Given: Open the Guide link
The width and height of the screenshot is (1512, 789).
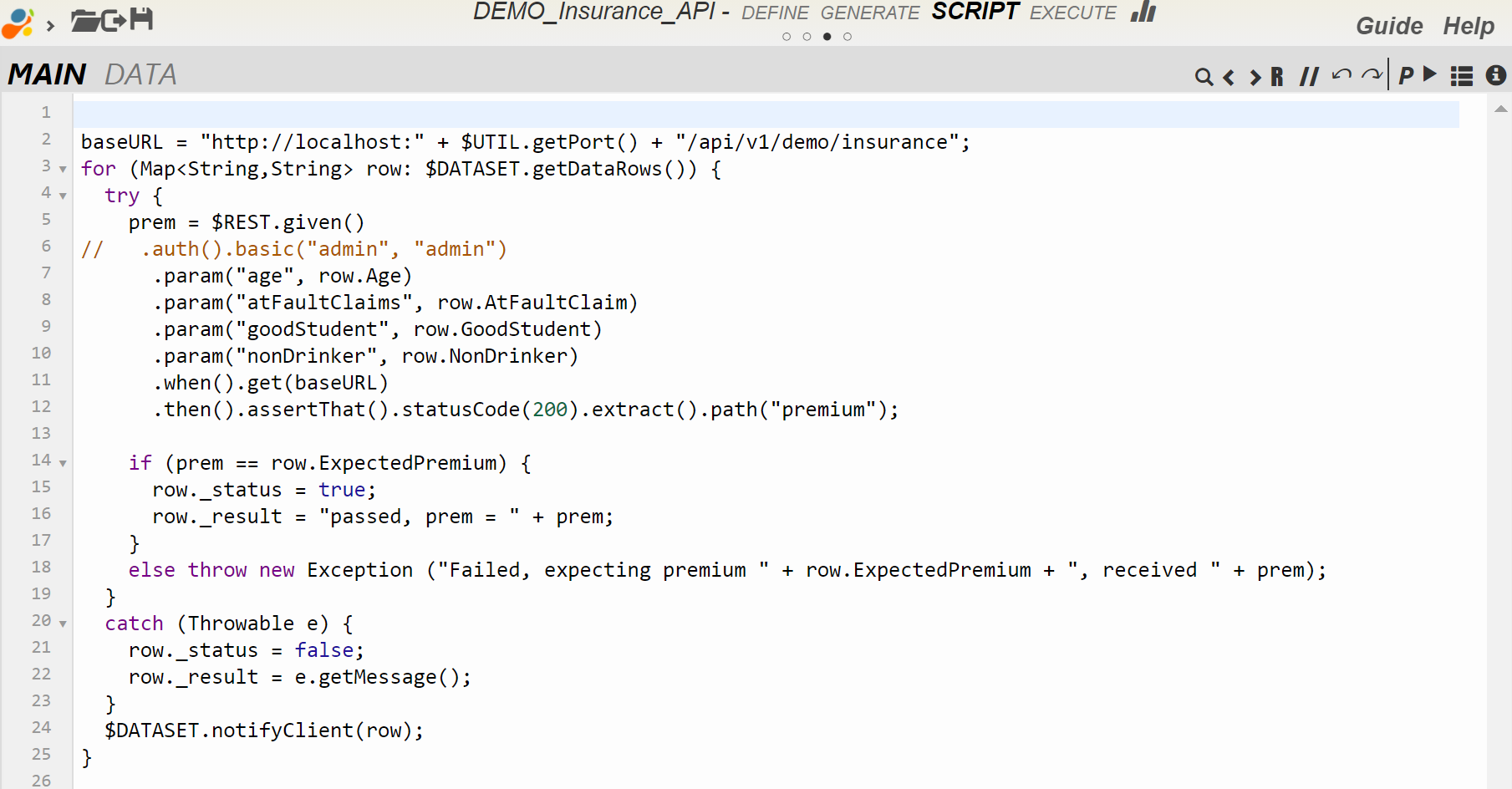Looking at the screenshot, I should tap(1388, 26).
